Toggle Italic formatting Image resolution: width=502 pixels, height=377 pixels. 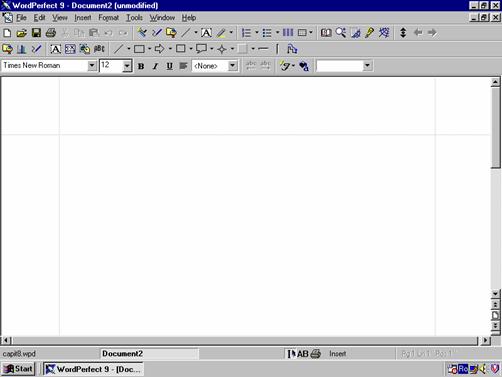click(x=155, y=66)
